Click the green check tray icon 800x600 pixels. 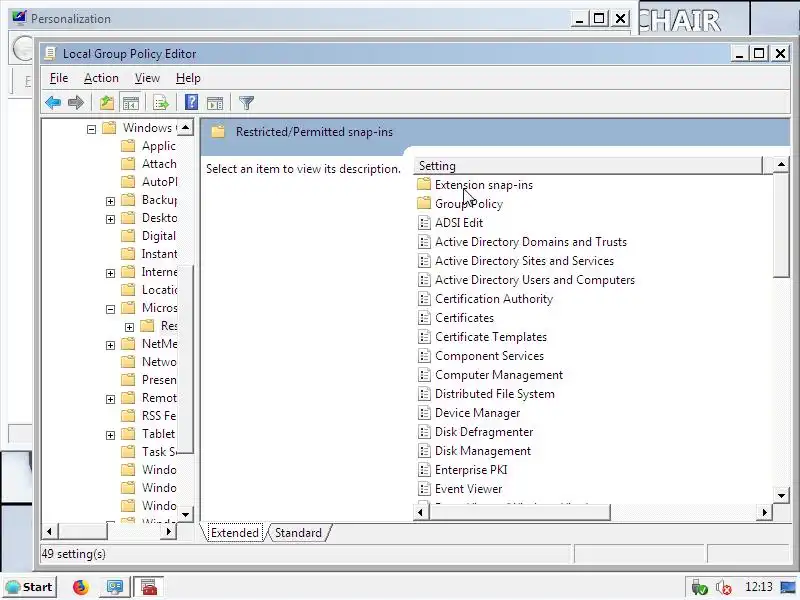699,587
